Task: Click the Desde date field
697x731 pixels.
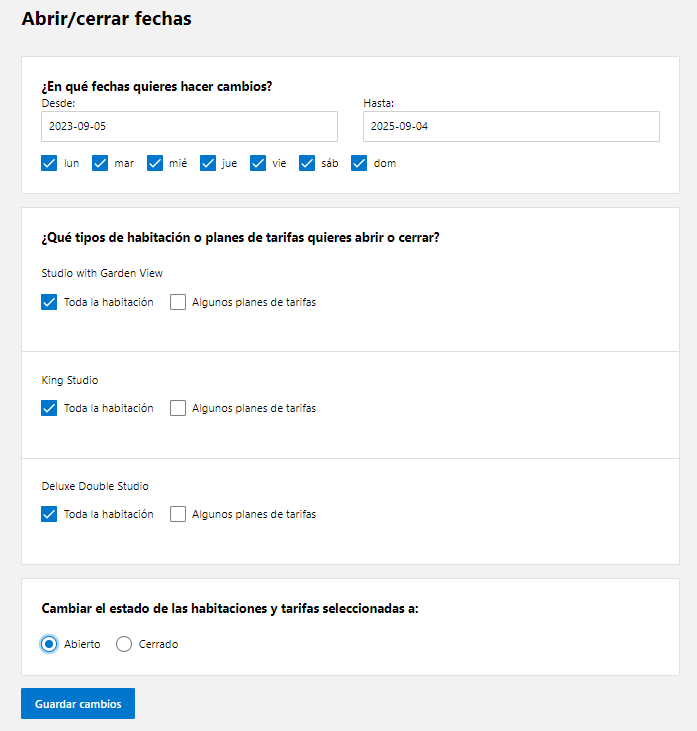Action: [189, 126]
